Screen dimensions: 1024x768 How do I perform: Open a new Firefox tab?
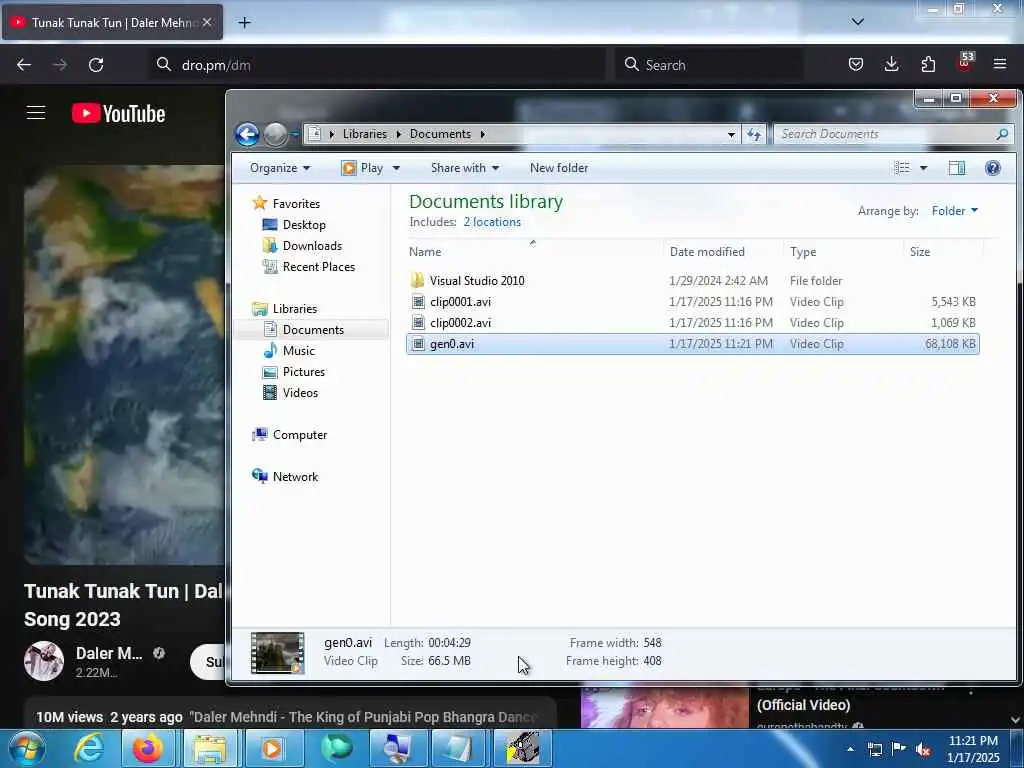coord(244,23)
